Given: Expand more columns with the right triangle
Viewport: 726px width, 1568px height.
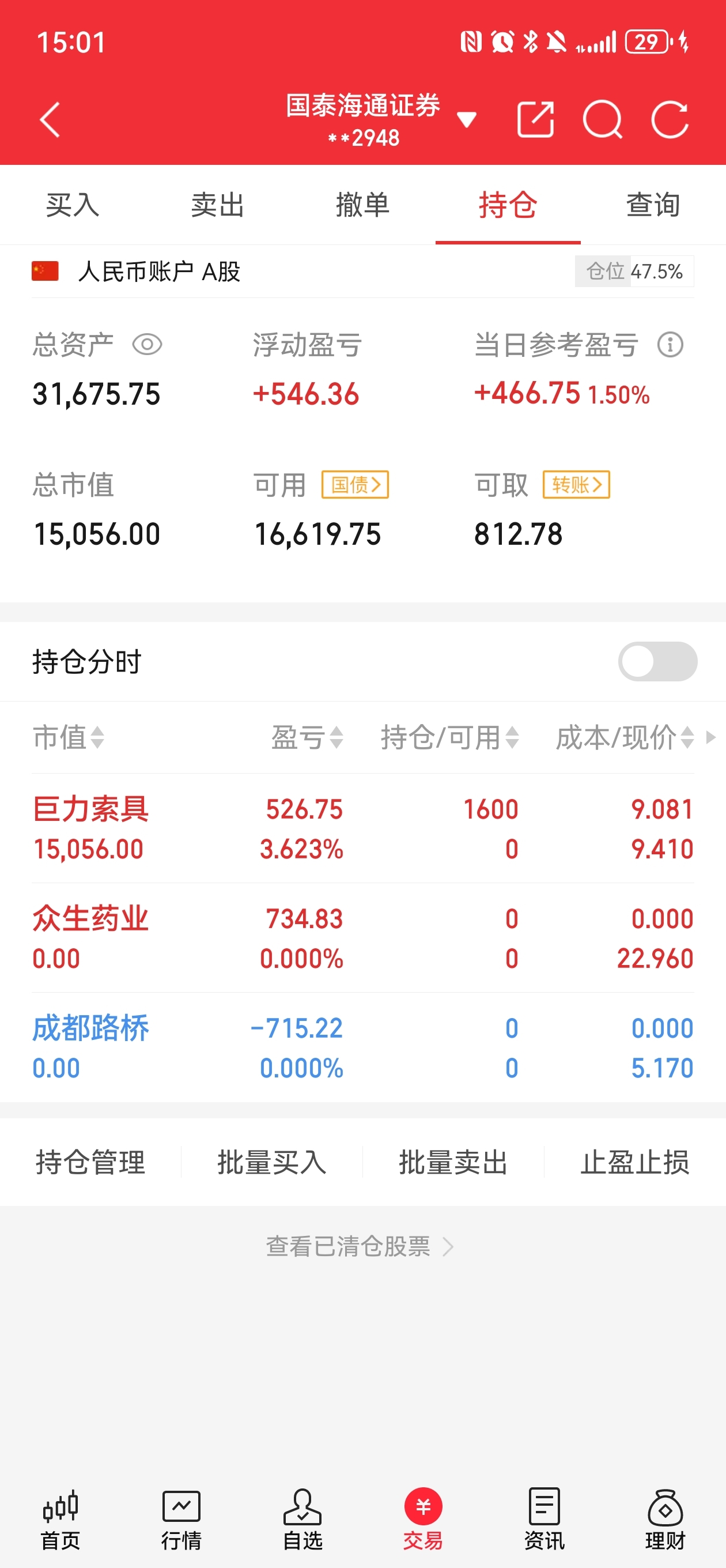Looking at the screenshot, I should tap(710, 738).
